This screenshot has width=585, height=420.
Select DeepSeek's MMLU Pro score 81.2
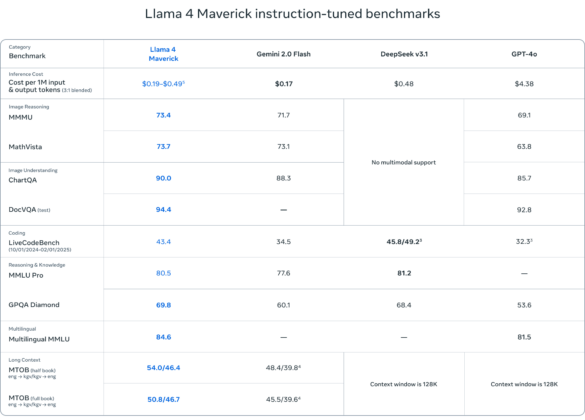pyautogui.click(x=404, y=273)
